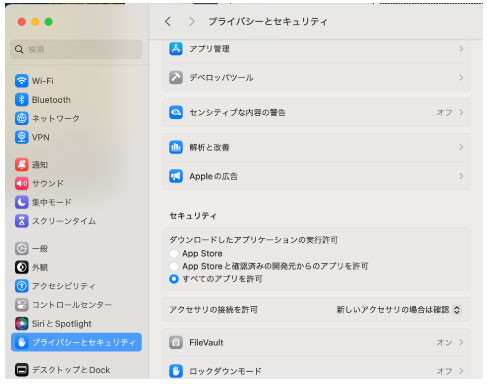Click the ロックダウンモード hand icon
The height and width of the screenshot is (384, 487).
[176, 371]
